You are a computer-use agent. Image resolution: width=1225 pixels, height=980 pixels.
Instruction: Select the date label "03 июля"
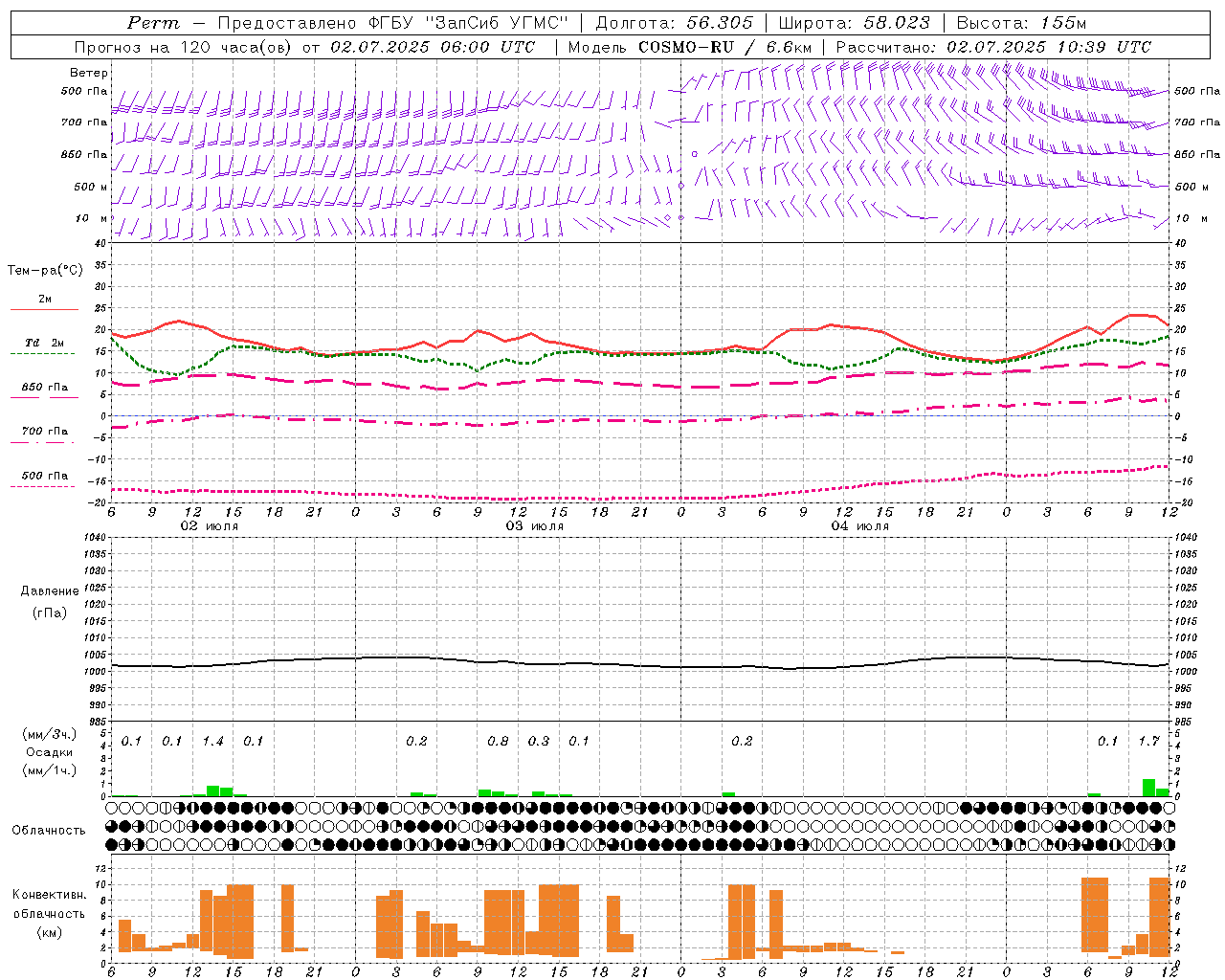(535, 526)
